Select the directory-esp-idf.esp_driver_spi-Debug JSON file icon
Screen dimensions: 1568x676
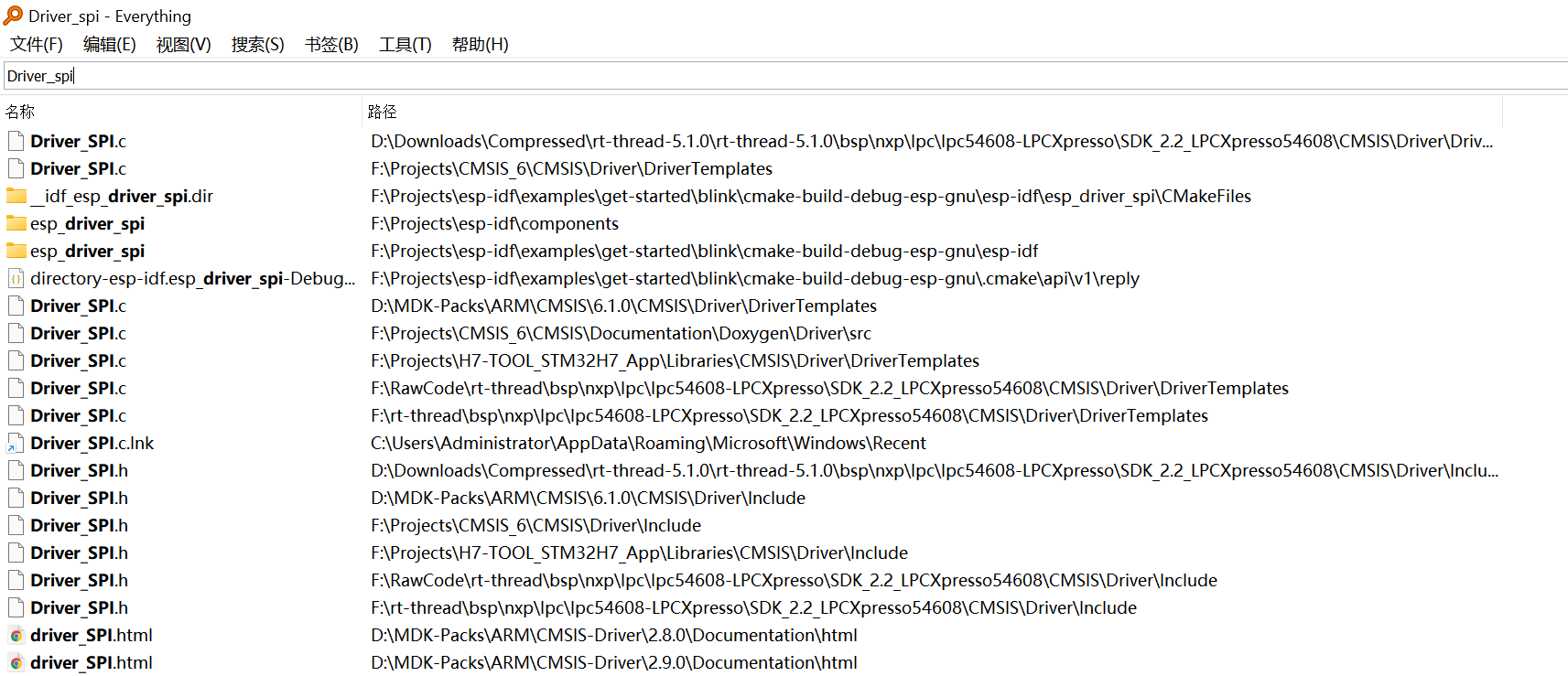16,278
